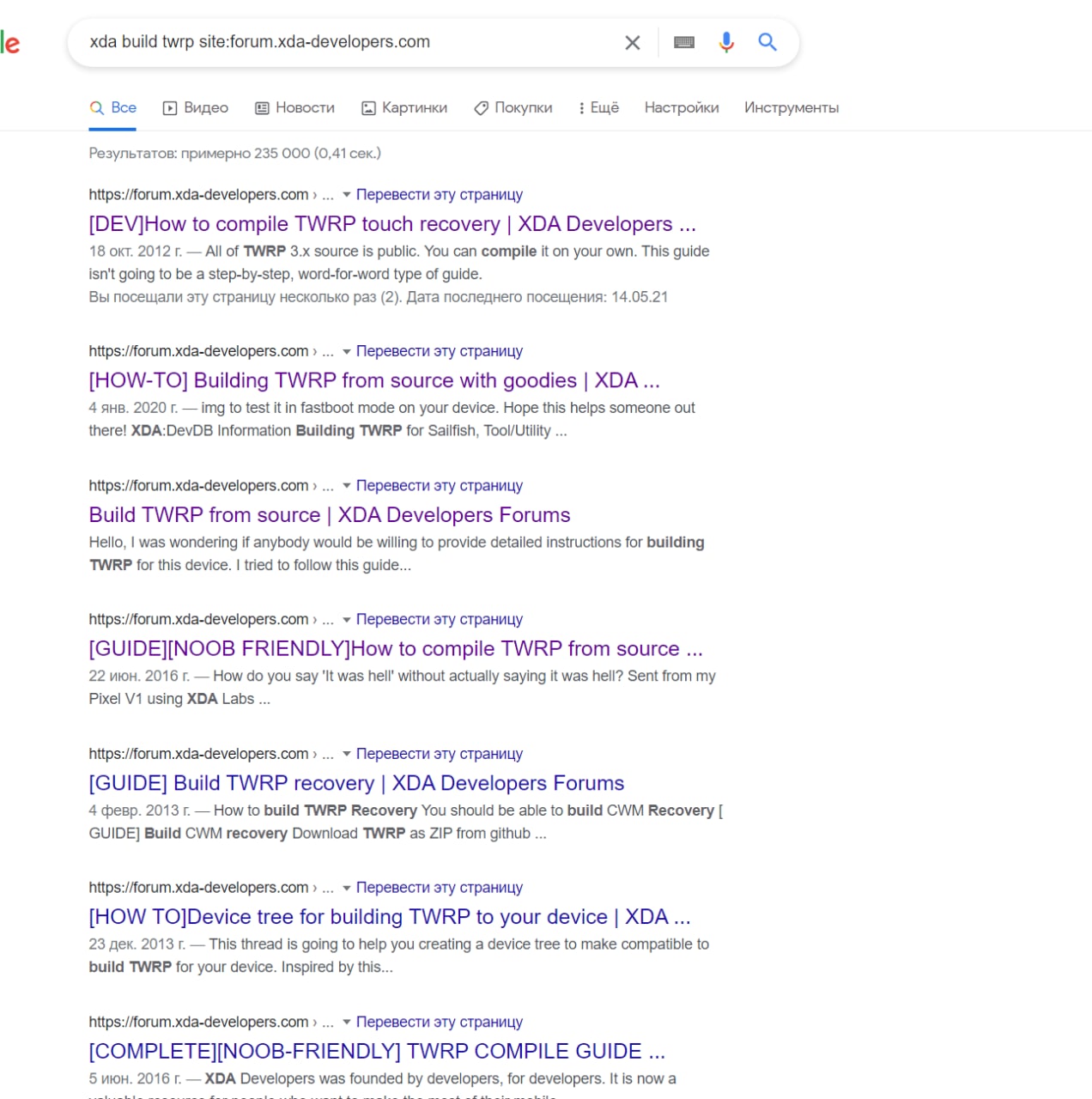This screenshot has width=1092, height=1099.
Task: Click the snippet date 4 янв. 2020 г.
Action: pyautogui.click(x=133, y=408)
